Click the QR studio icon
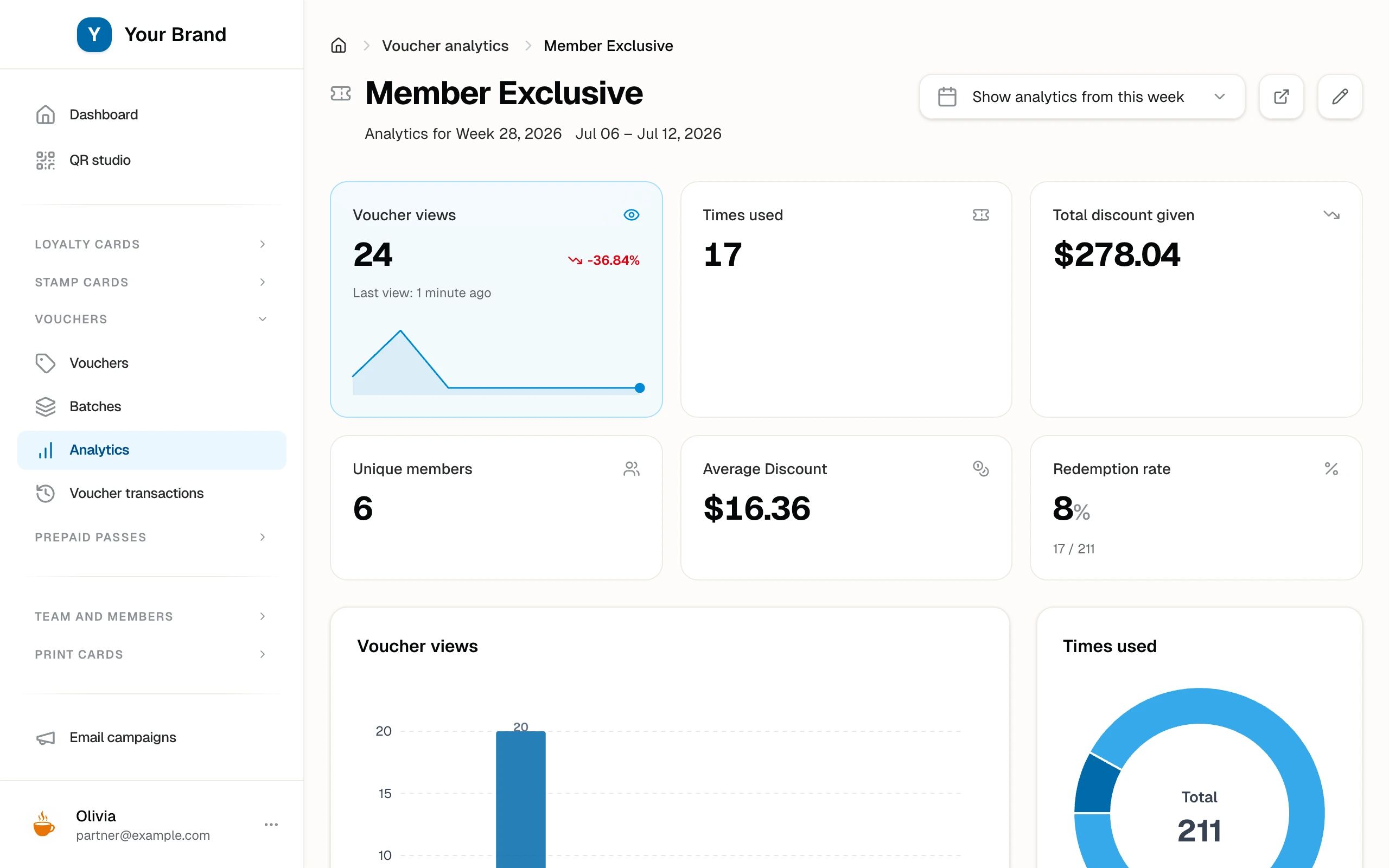The height and width of the screenshot is (868, 1389). [x=46, y=160]
